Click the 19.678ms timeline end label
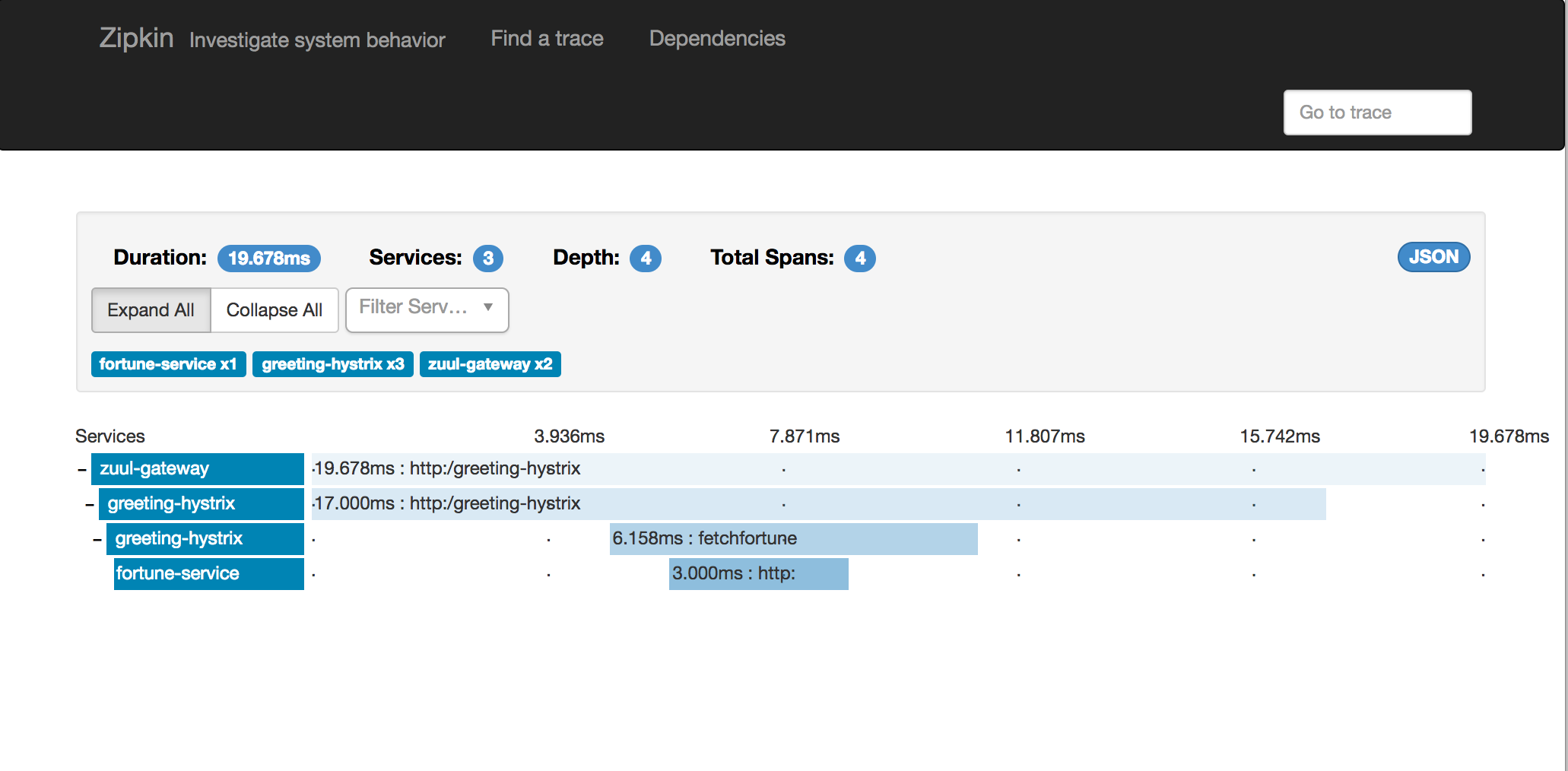The image size is (1568, 771). point(1509,436)
